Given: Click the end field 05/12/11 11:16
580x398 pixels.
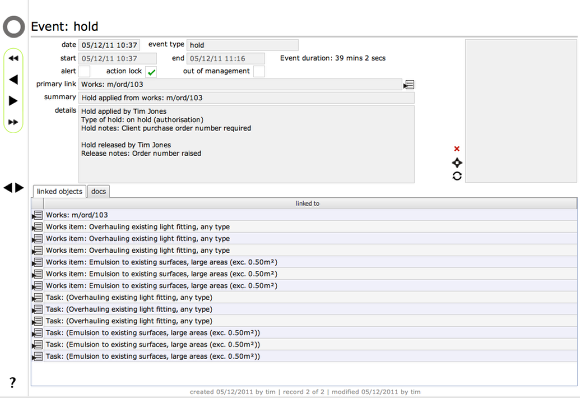Looking at the screenshot, I should pos(225,58).
